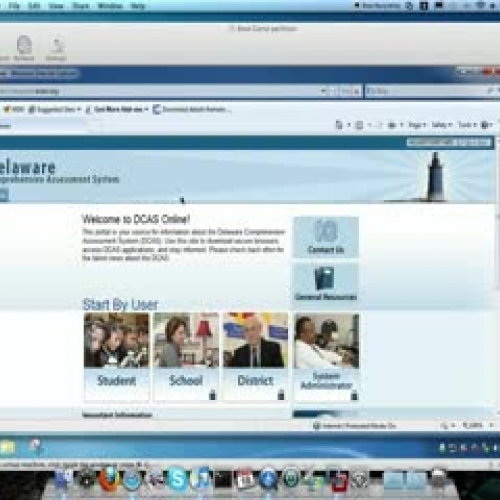Screen dimensions: 500x500
Task: Click the IE Home icon in command bar
Action: (339, 125)
